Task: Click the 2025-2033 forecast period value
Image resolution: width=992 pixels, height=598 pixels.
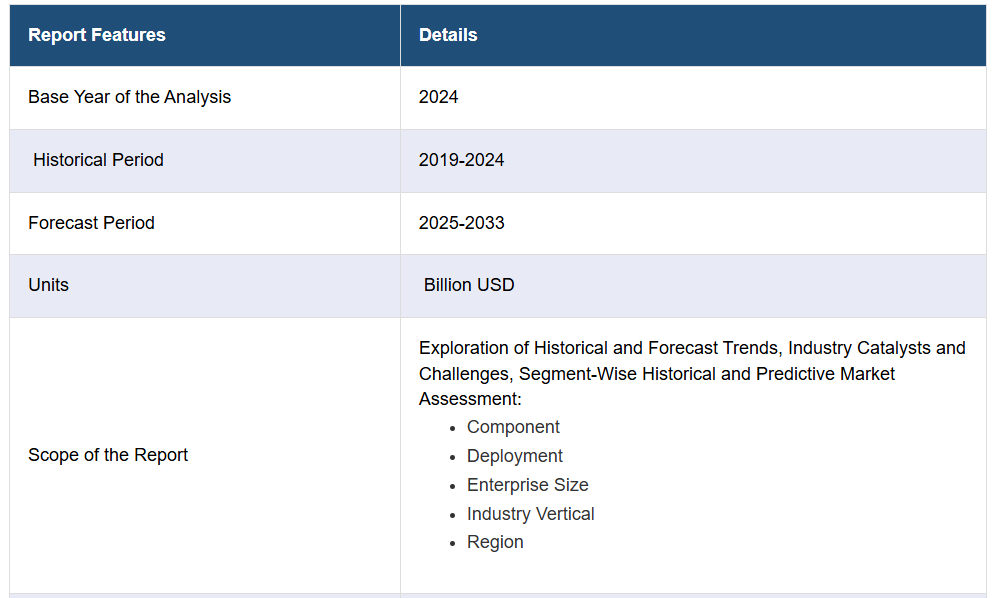Action: pyautogui.click(x=461, y=223)
